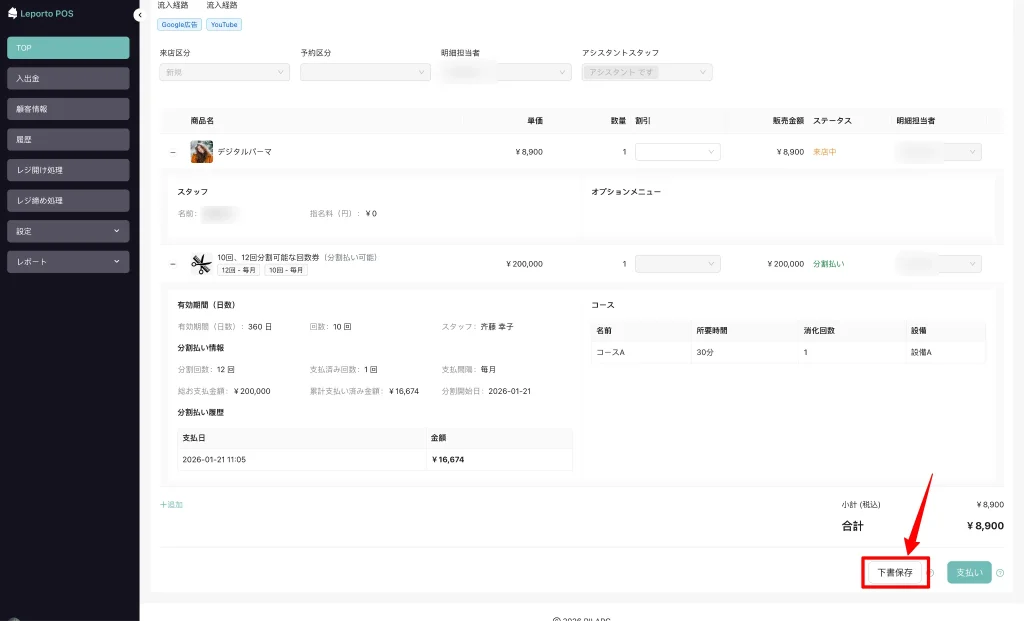
Task: Open the アシスタントスタッフ dropdown
Action: click(x=647, y=72)
